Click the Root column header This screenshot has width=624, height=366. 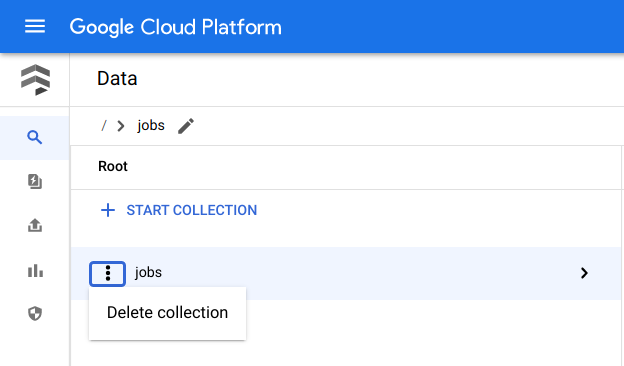(x=113, y=166)
